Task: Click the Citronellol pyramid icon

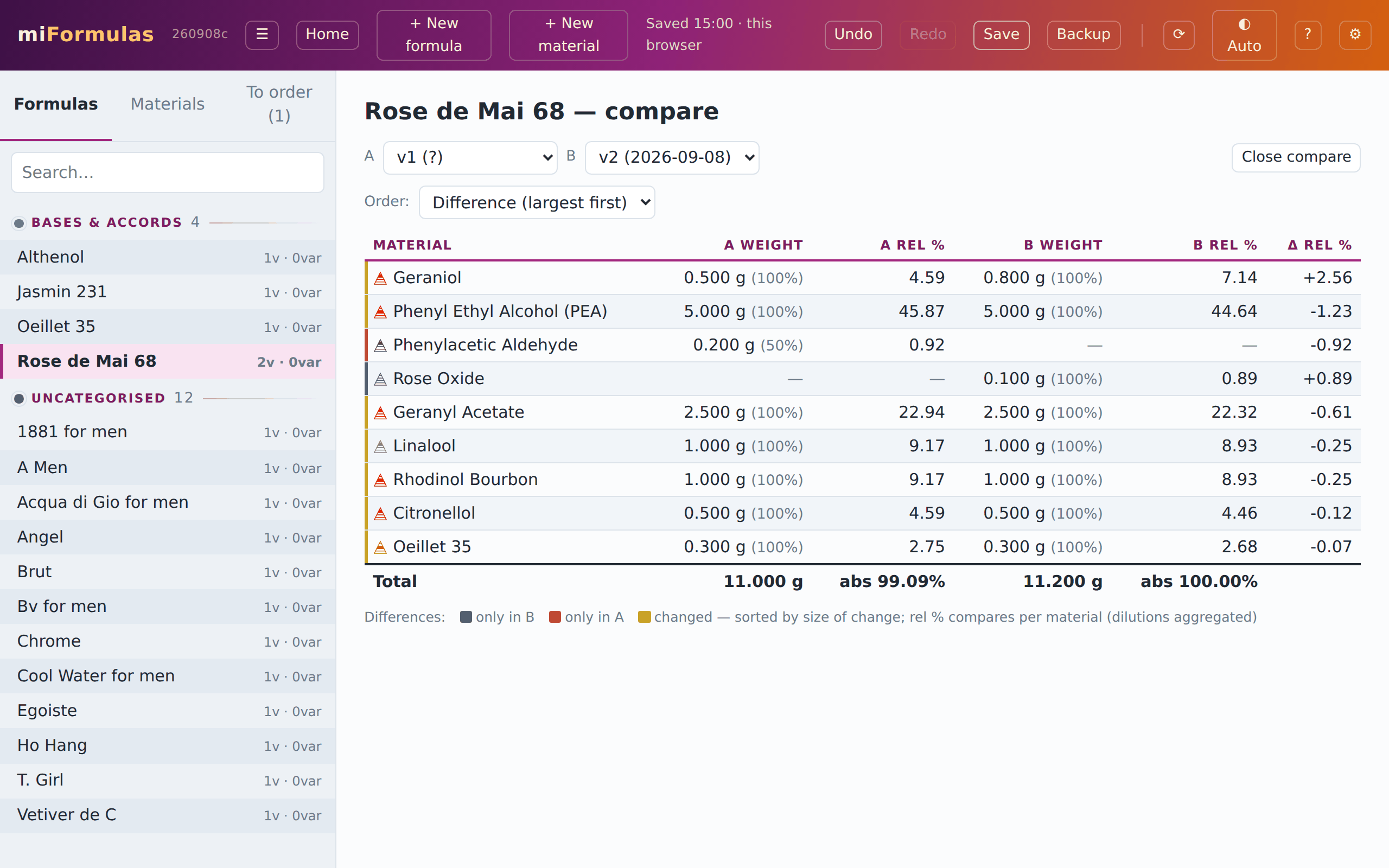Action: [x=380, y=513]
